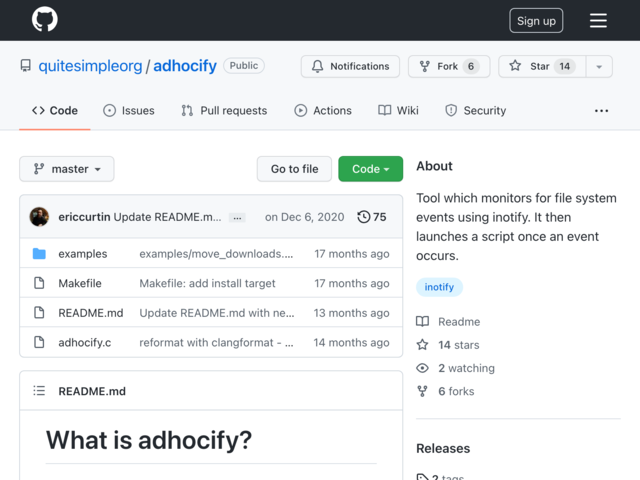The height and width of the screenshot is (480, 640).
Task: Open 'Makefile: add install target' commit
Action: [207, 283]
